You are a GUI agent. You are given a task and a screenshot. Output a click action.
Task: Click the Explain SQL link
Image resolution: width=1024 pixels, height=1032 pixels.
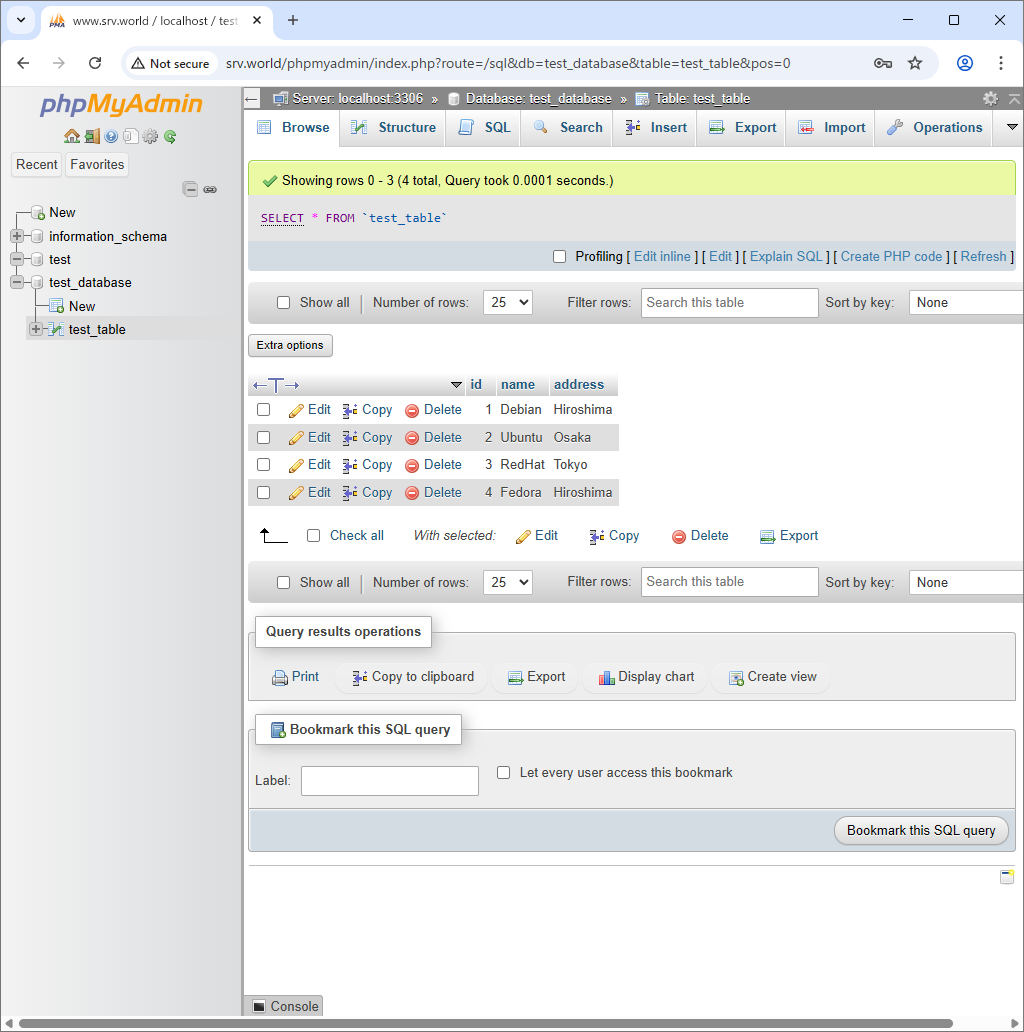(786, 256)
